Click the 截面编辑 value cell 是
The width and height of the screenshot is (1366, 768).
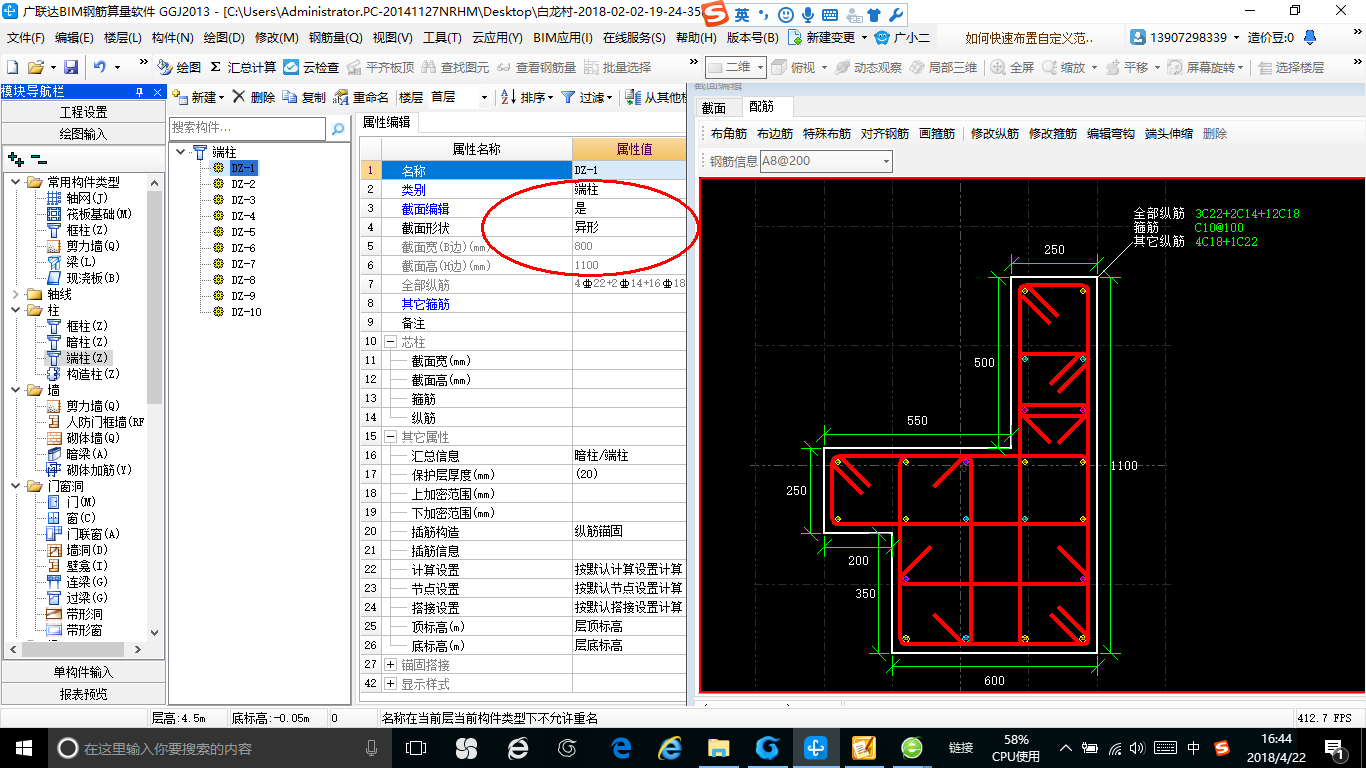point(629,208)
